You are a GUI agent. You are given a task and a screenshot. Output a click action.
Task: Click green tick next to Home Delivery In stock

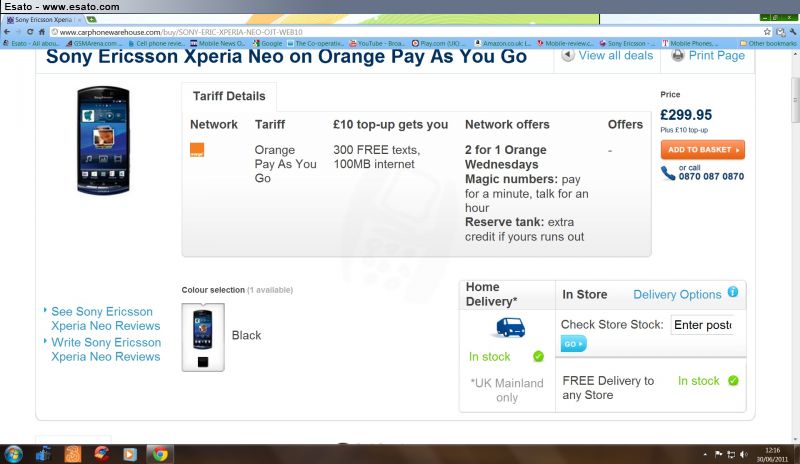click(538, 356)
